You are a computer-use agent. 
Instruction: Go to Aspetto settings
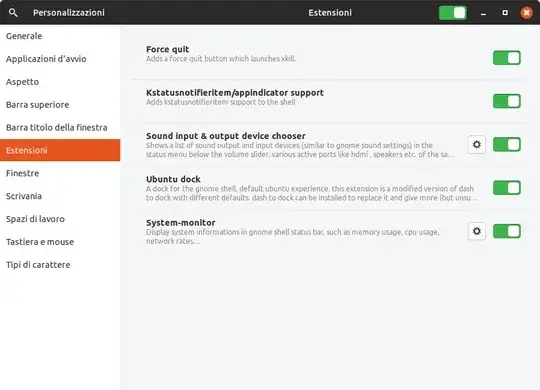coord(60,82)
